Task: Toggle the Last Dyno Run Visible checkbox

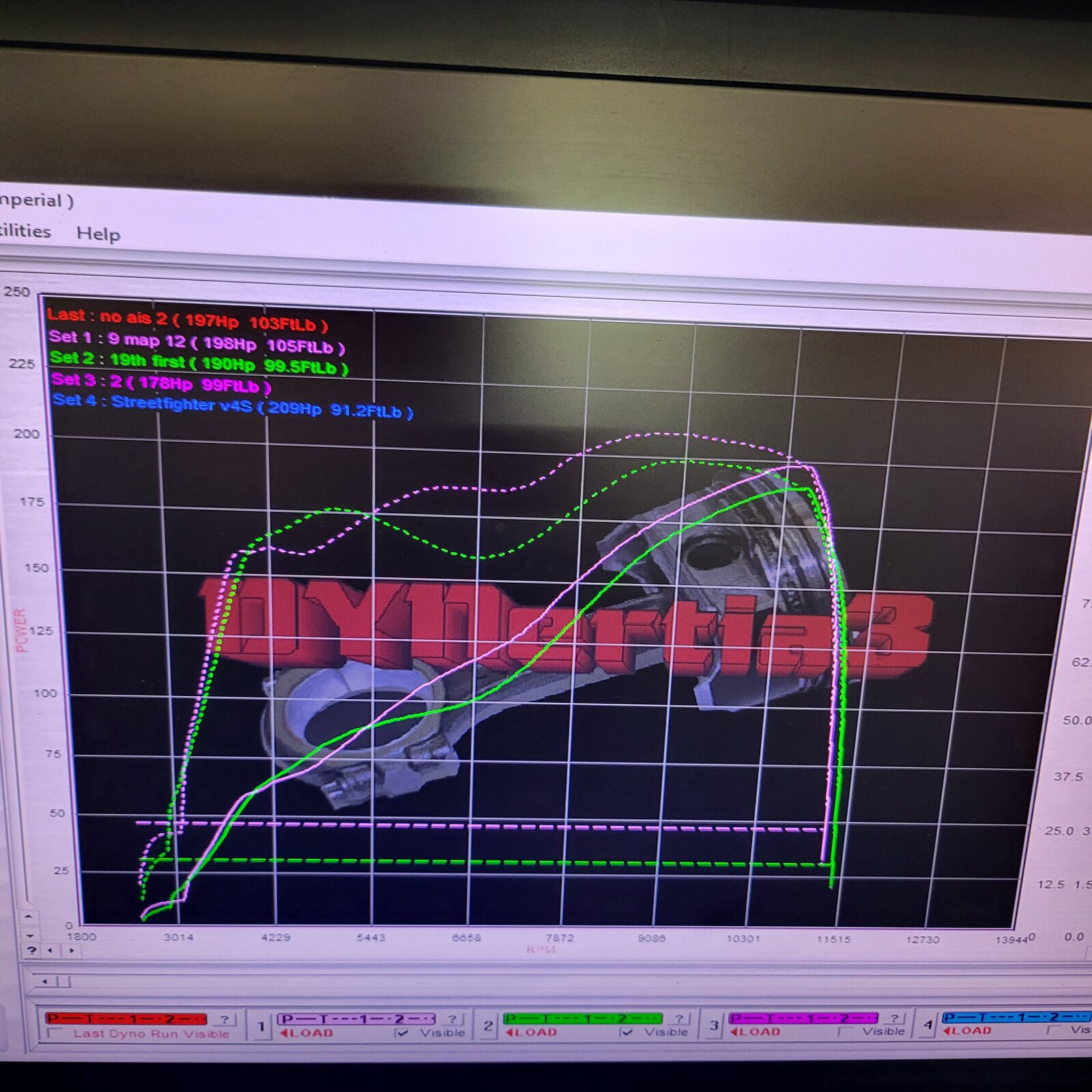Action: (x=55, y=1034)
